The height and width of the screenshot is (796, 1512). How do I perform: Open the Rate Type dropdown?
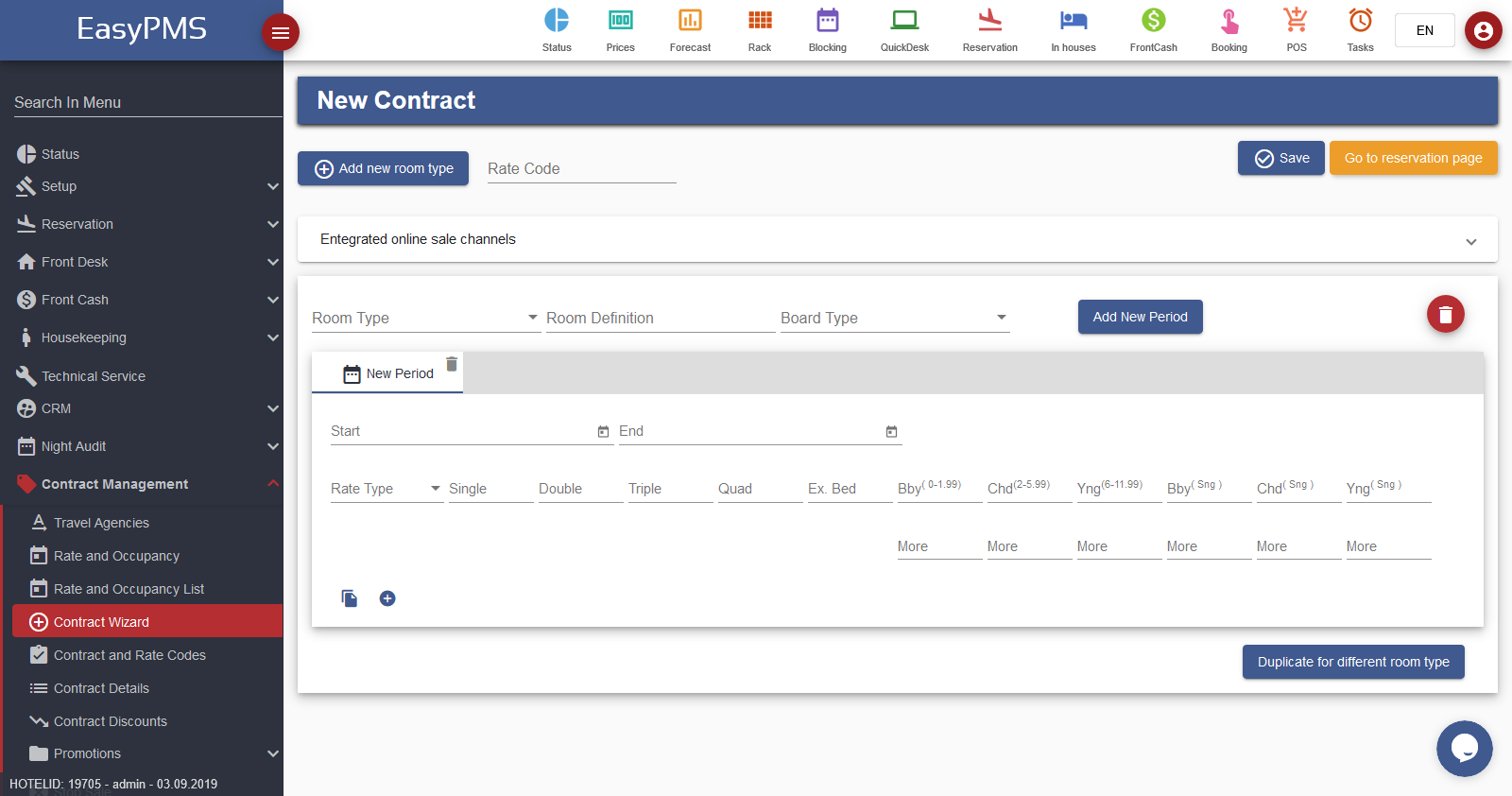387,488
